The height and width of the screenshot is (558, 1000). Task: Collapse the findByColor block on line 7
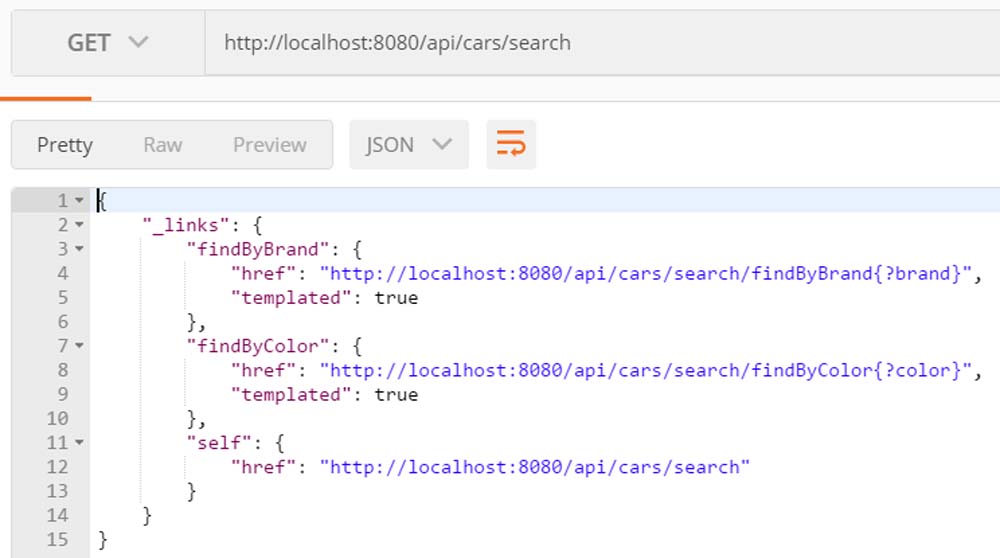79,346
